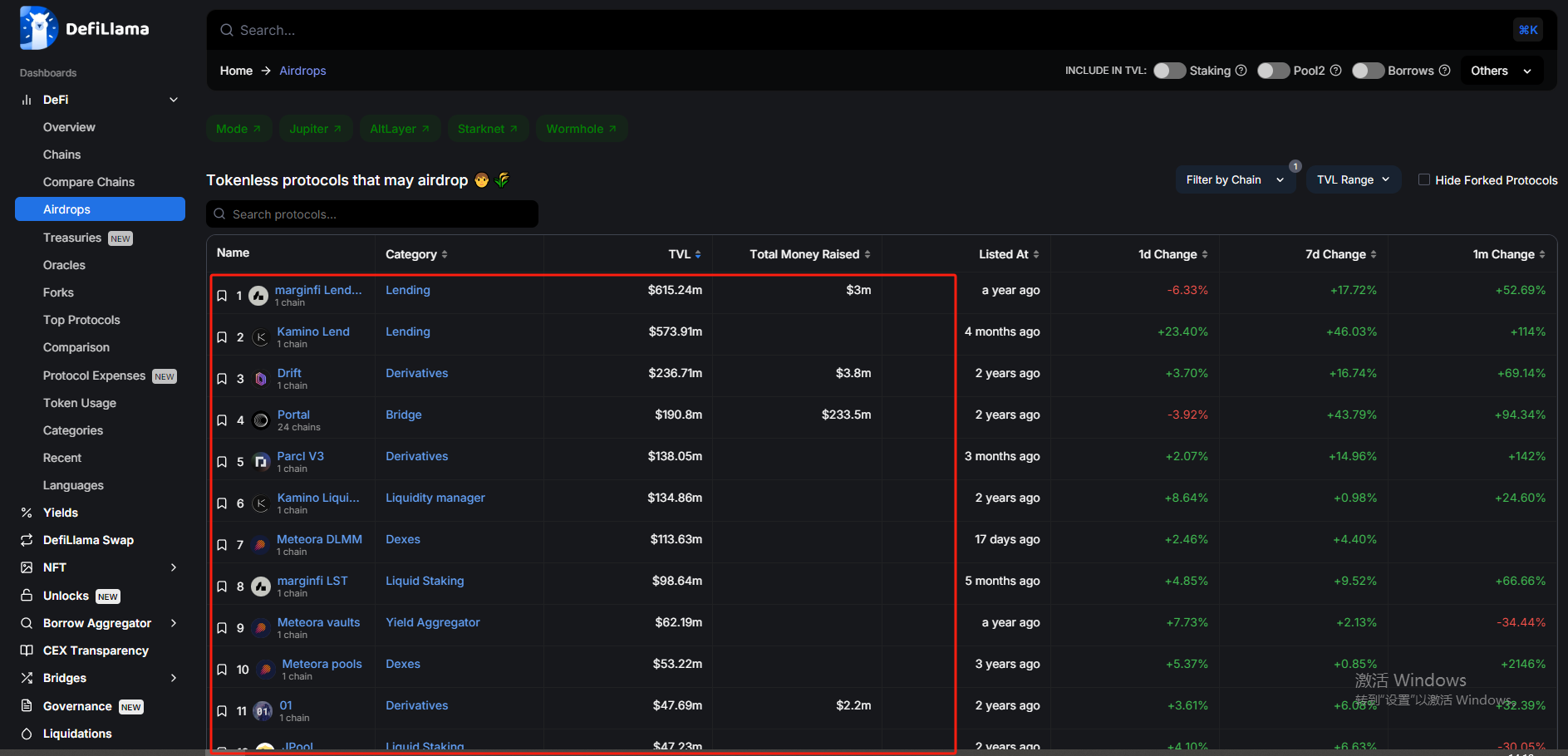Click the Drift protocol logo
The width and height of the screenshot is (1568, 756).
pos(261,379)
